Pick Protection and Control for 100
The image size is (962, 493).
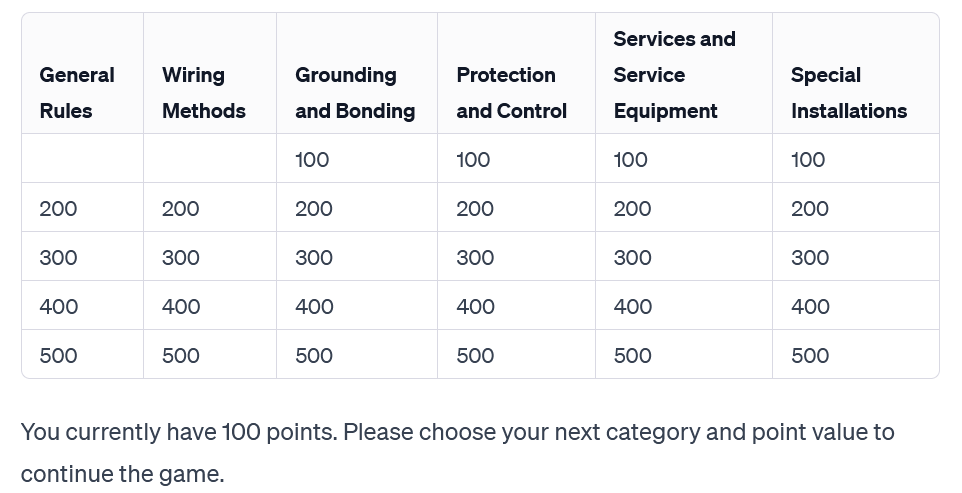[x=473, y=160]
